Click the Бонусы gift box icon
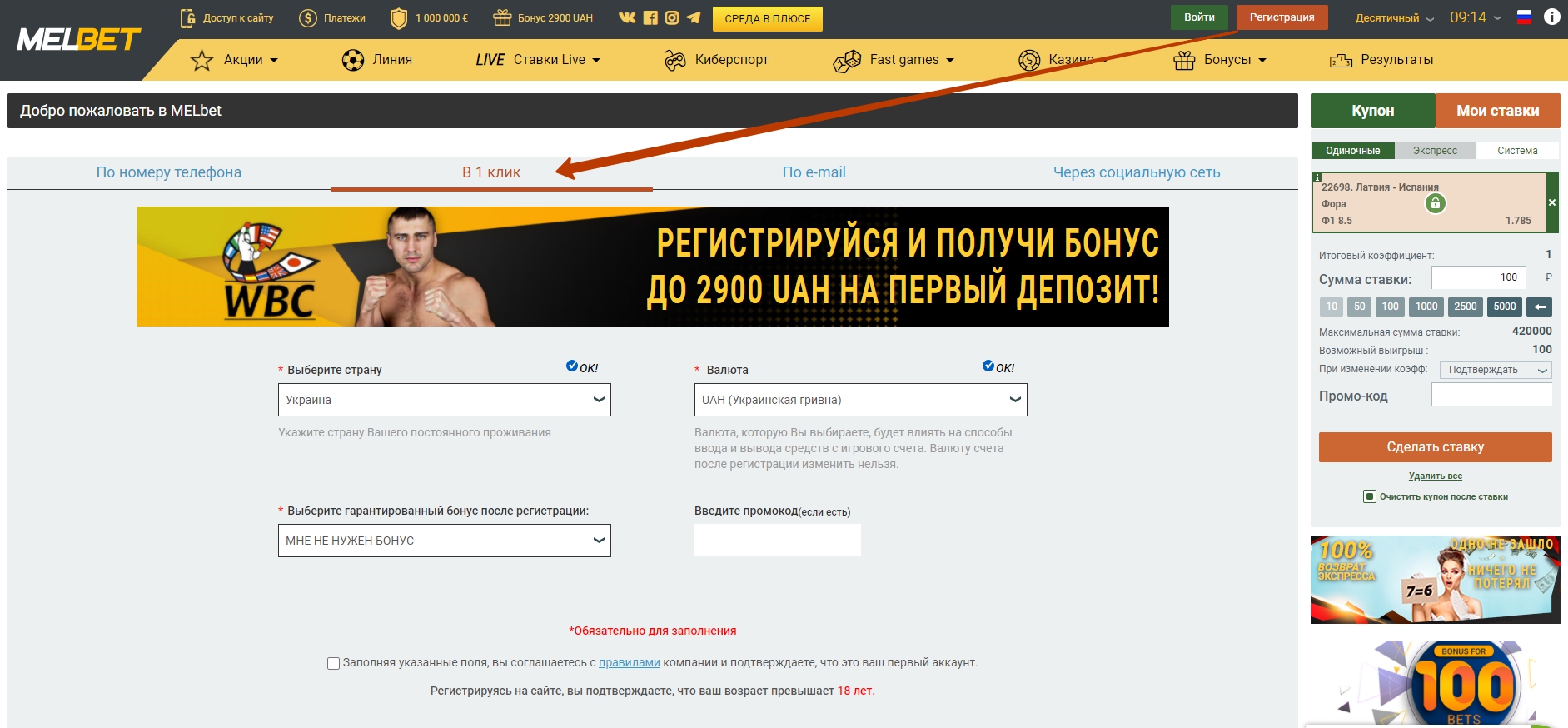The image size is (1568, 728). tap(1184, 60)
